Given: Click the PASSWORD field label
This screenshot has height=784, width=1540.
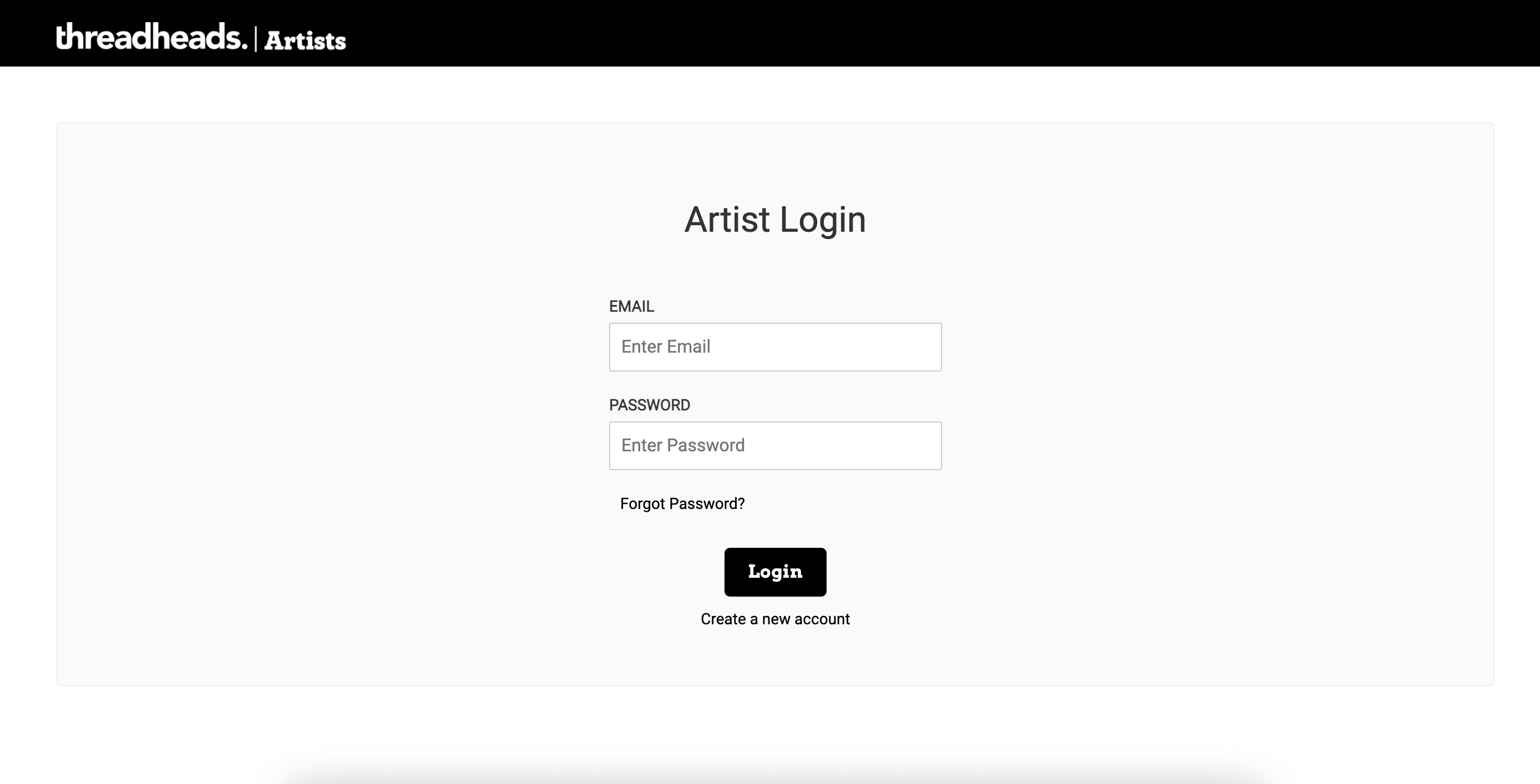Looking at the screenshot, I should [649, 405].
